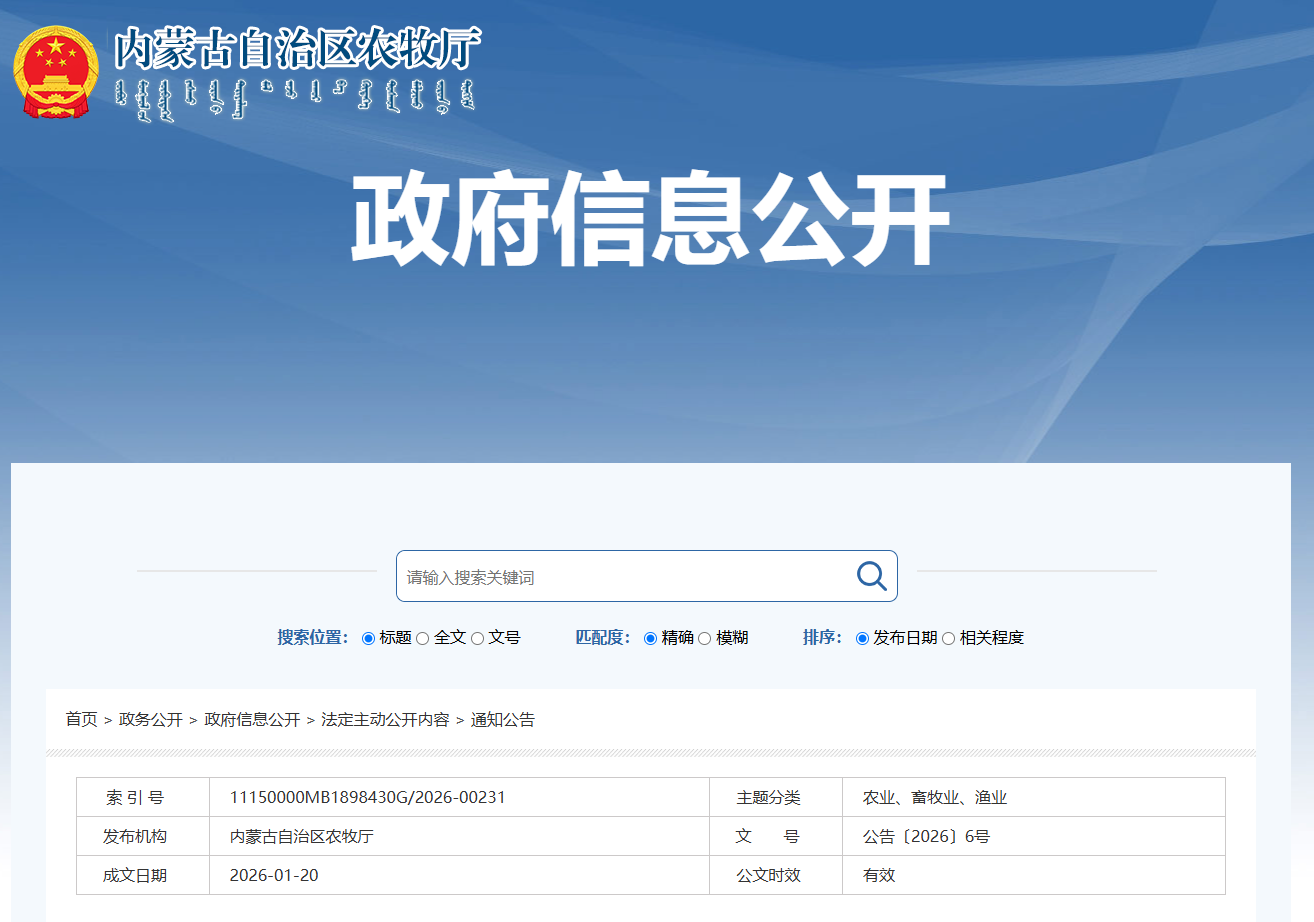Image resolution: width=1314 pixels, height=922 pixels.
Task: Choose the 精确 match radio option
Action: tap(650, 638)
